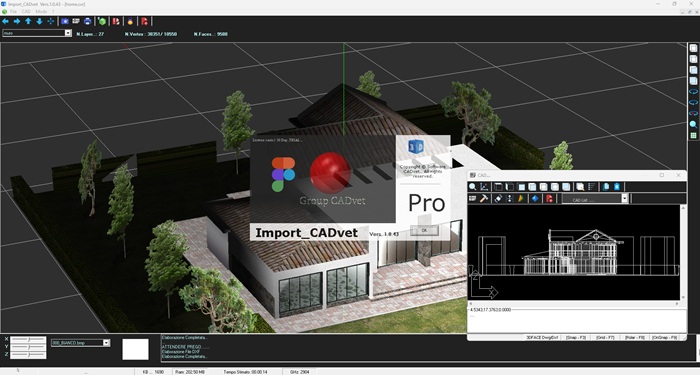
Task: Click the green grid icon on right sidebar
Action: 693,135
